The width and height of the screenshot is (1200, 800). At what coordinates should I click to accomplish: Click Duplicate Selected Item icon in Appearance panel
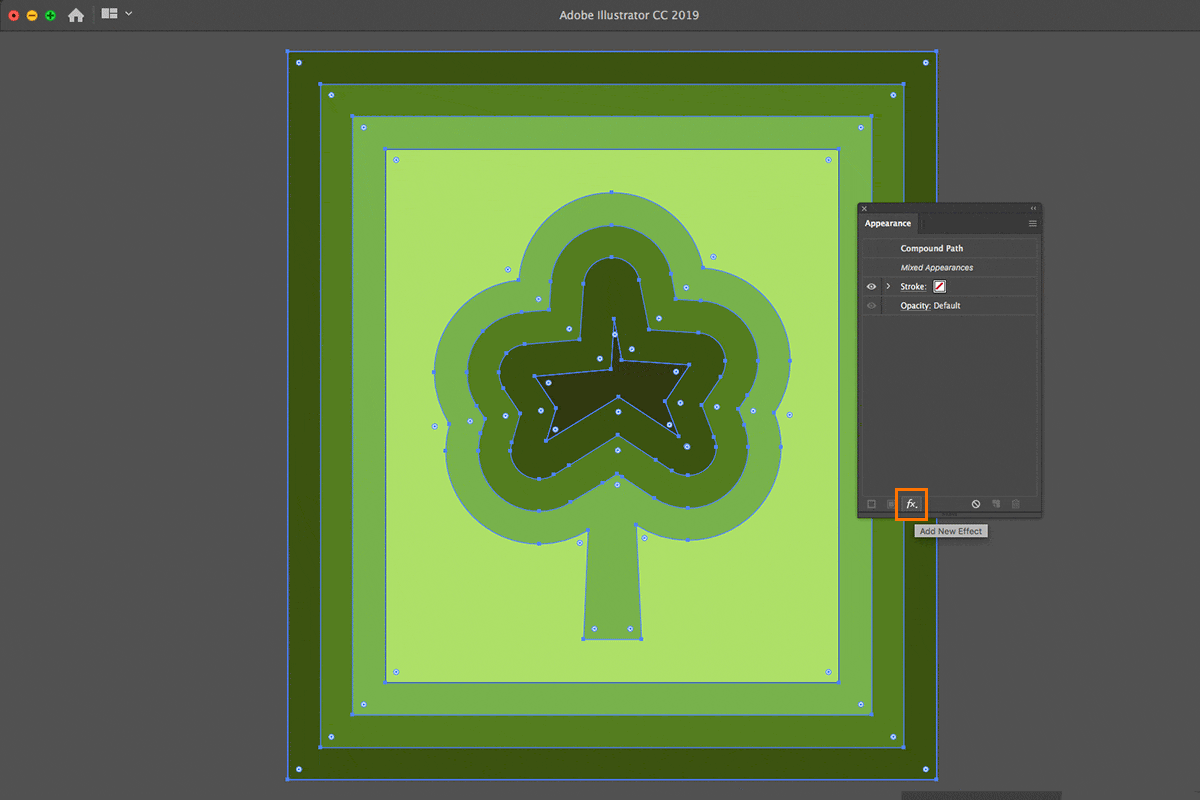pos(996,504)
